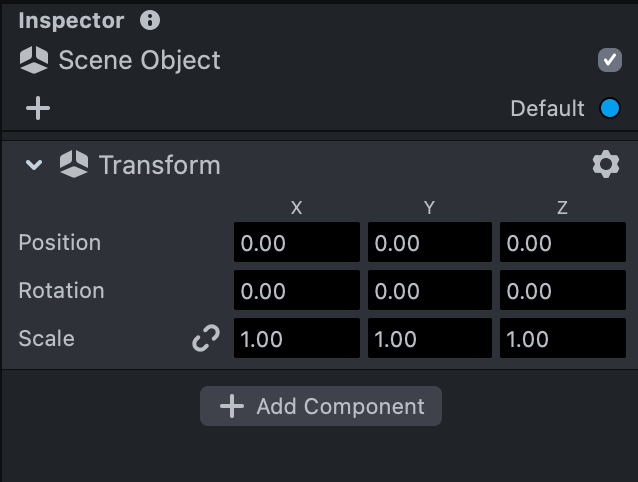Viewport: 638px width, 482px height.
Task: Click the blue Default layer color dot
Action: (x=610, y=108)
